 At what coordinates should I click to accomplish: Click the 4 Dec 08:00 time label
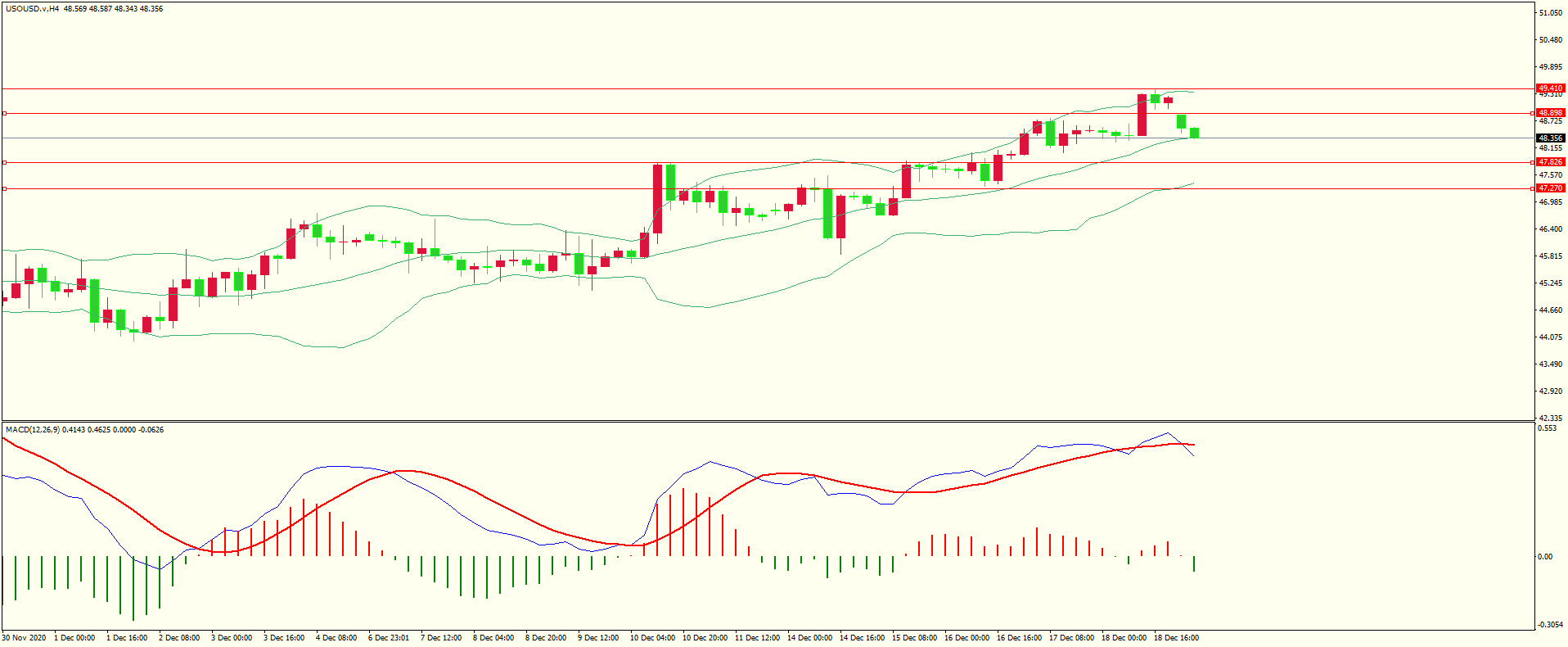point(336,638)
